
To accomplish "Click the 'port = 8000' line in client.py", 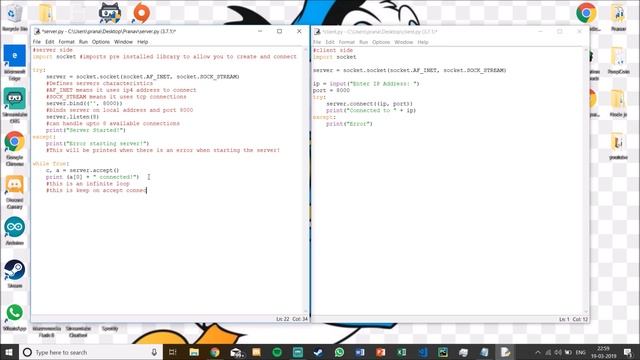I will [x=331, y=90].
